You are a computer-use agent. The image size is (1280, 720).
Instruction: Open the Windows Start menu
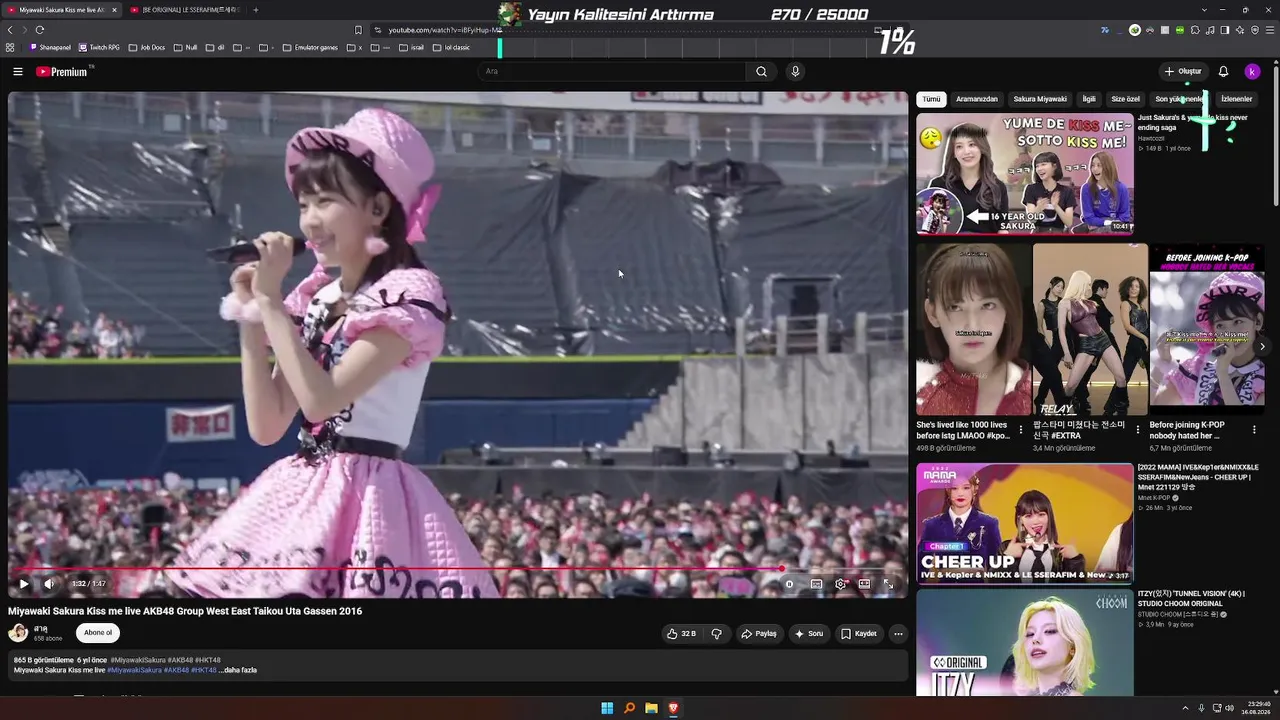tap(607, 708)
